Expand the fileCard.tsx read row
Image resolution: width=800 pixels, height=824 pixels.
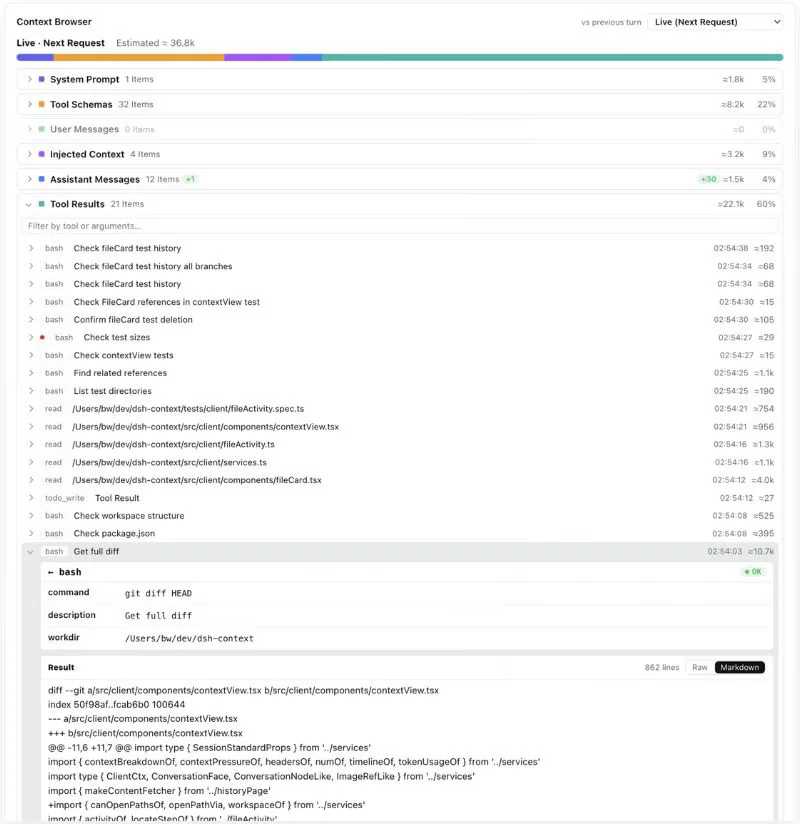[x=31, y=480]
